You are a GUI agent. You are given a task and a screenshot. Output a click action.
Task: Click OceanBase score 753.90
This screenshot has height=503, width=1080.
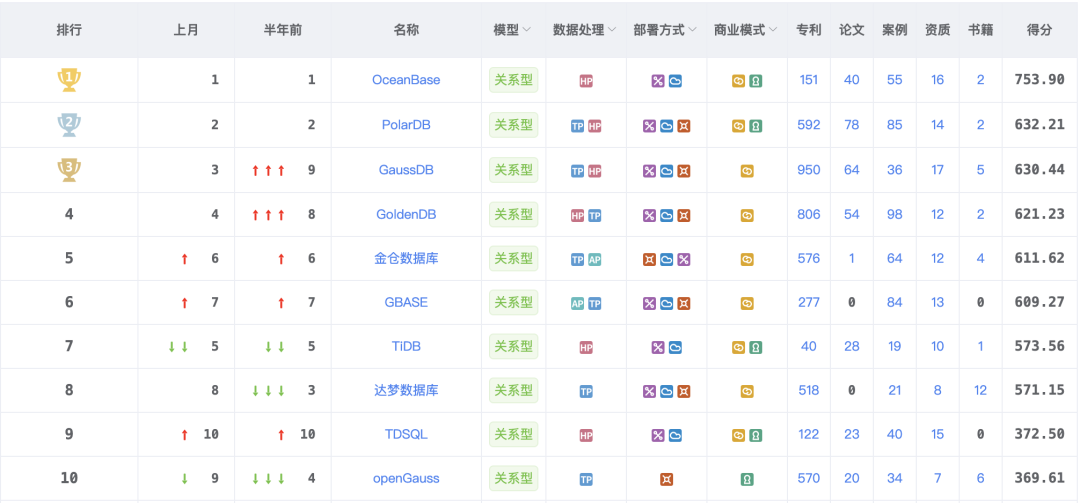1039,80
